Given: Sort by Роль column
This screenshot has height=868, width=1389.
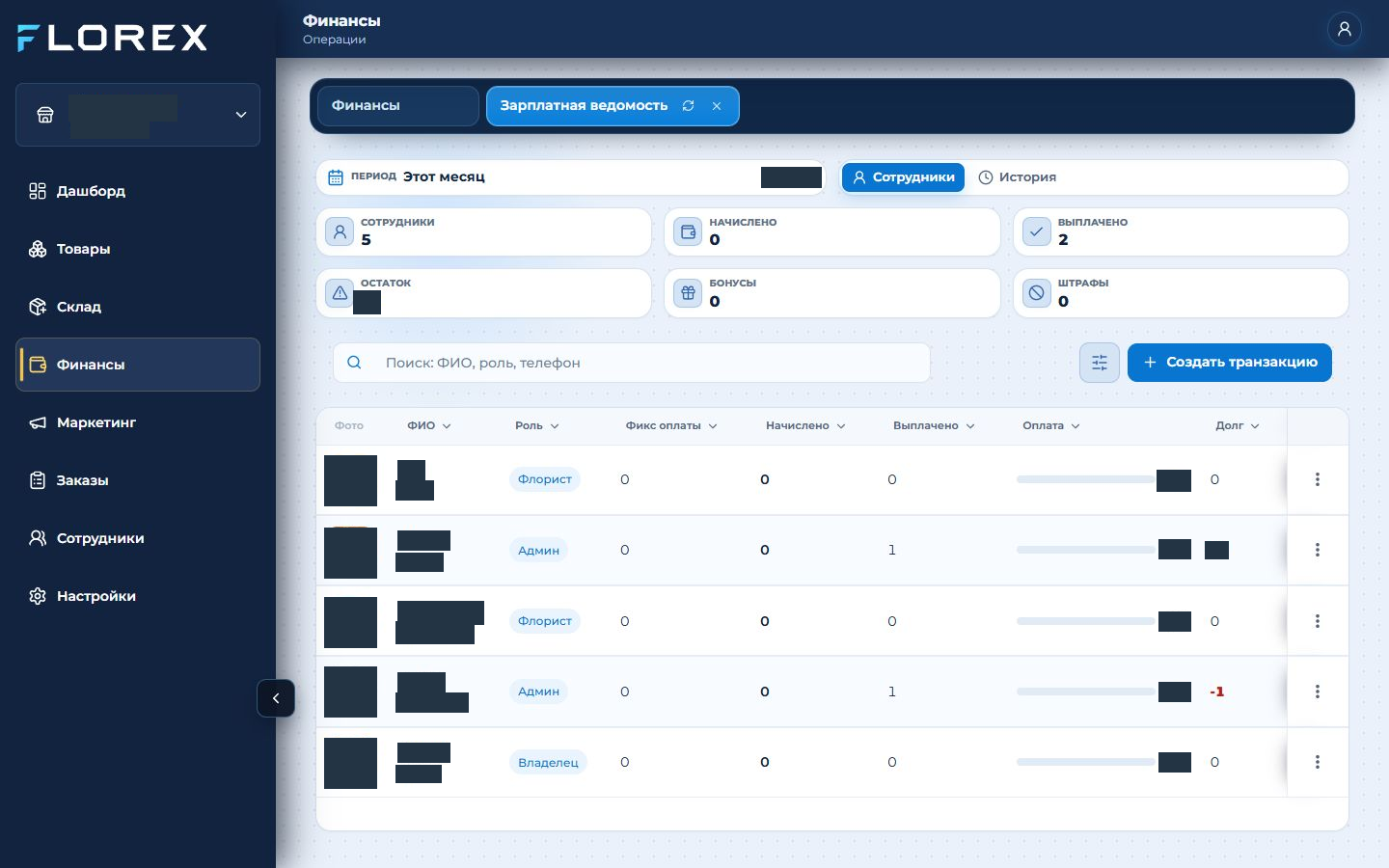Looking at the screenshot, I should pos(537,425).
